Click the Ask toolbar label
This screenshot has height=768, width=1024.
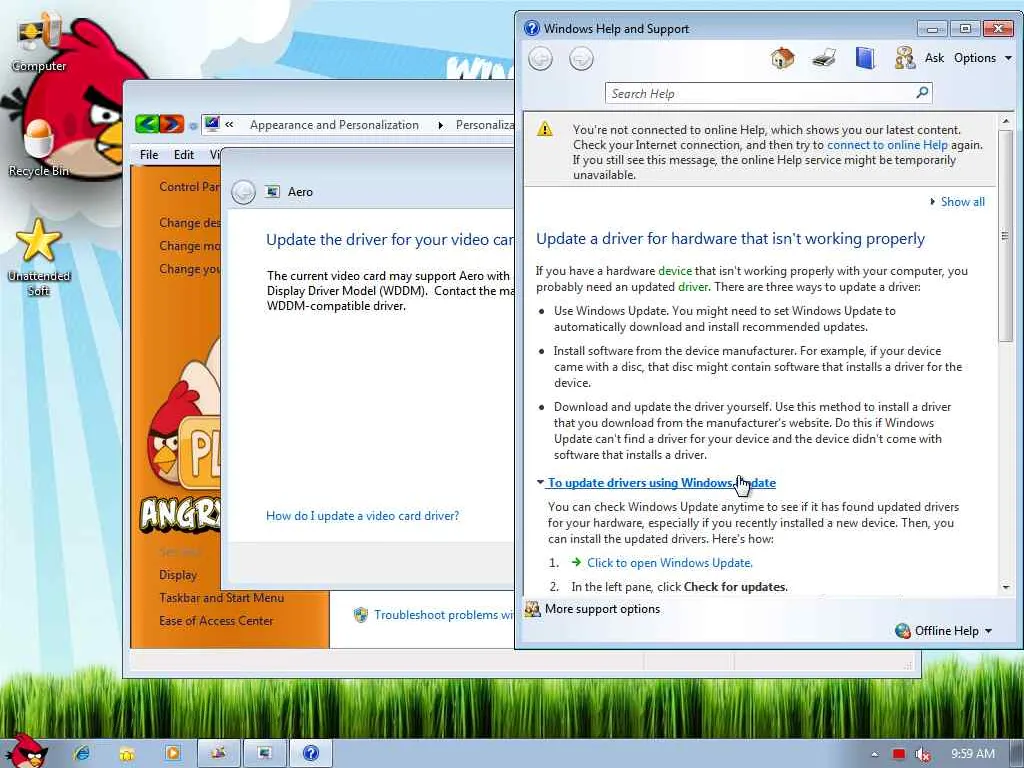point(934,58)
